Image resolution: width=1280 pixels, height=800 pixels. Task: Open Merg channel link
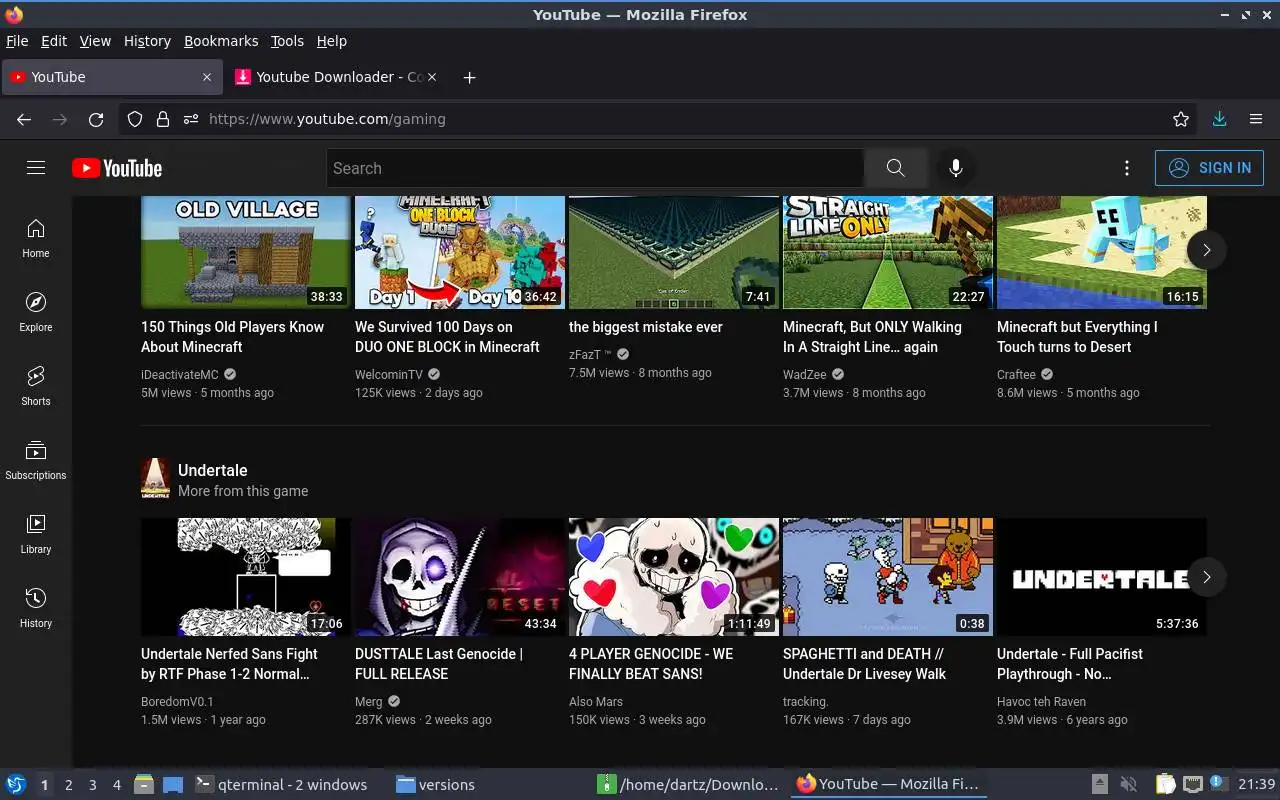(x=369, y=701)
